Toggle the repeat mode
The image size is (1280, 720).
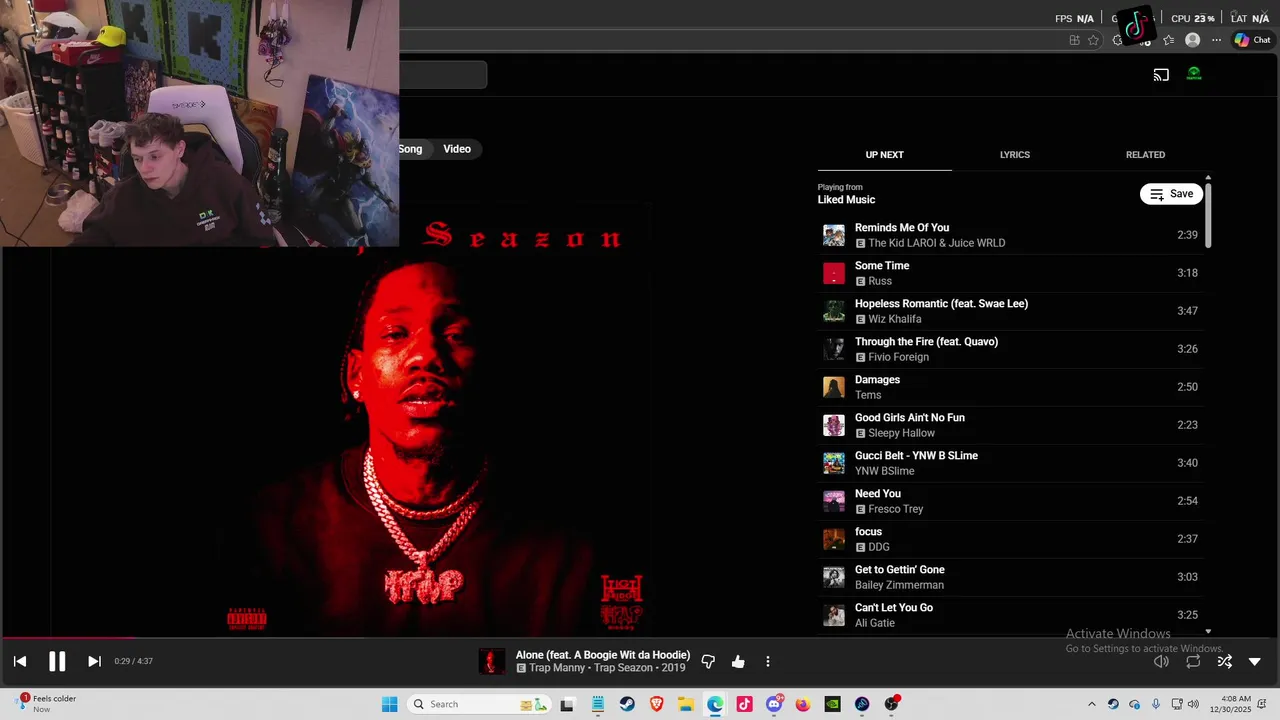pos(1193,662)
